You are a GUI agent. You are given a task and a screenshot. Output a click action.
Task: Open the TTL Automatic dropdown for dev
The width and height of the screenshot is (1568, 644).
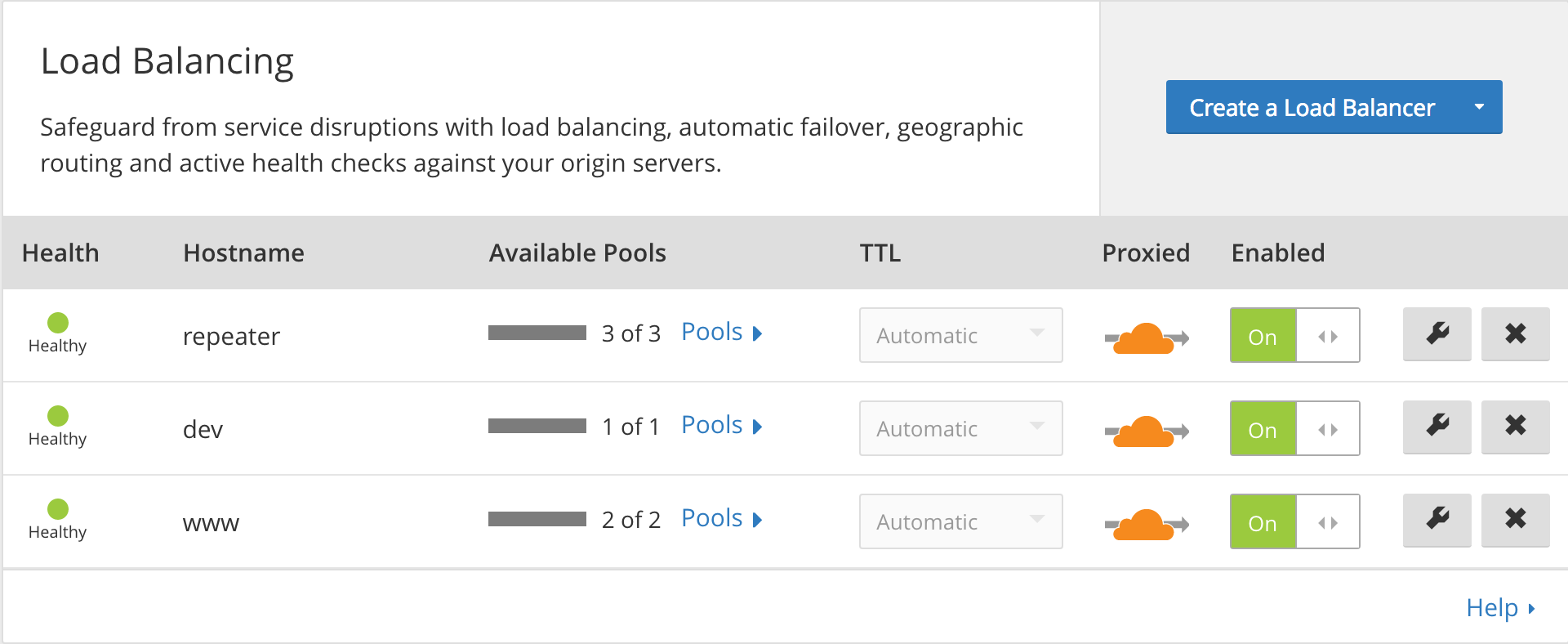point(960,428)
